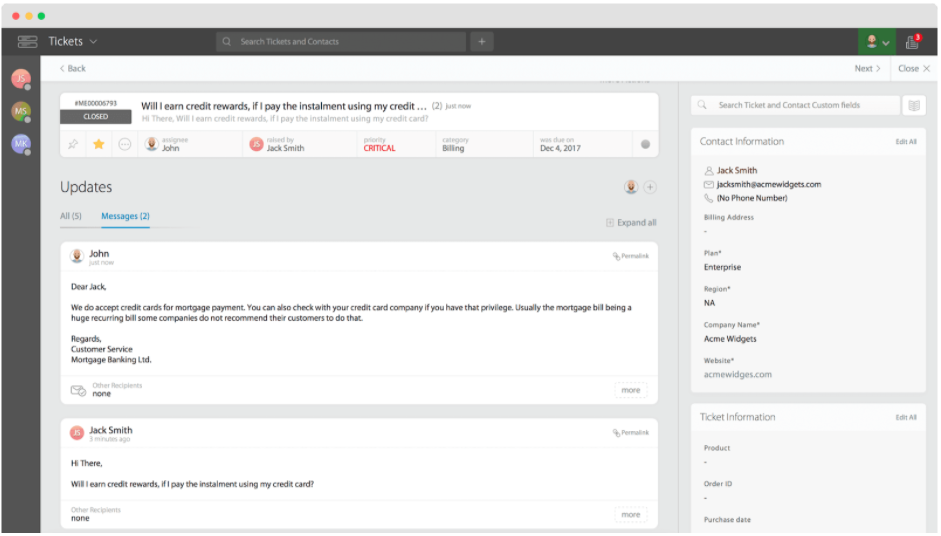Open the knowledge base book icon
The height and width of the screenshot is (536, 941).
pyautogui.click(x=914, y=106)
